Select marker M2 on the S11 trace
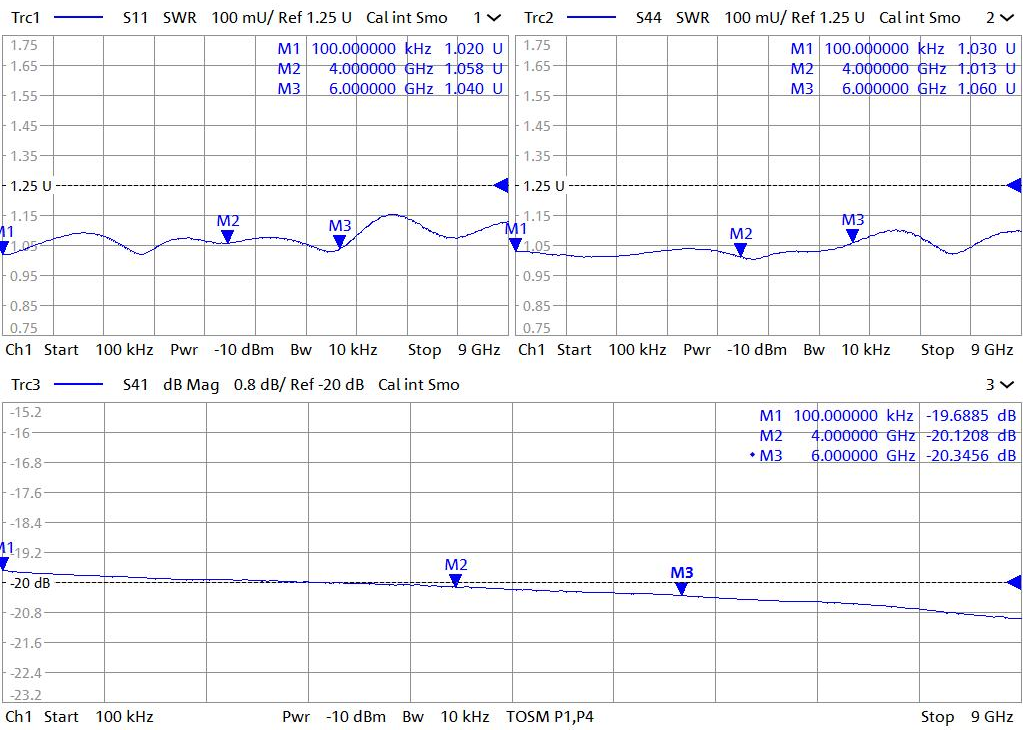The width and height of the screenshot is (1023, 730). point(228,236)
